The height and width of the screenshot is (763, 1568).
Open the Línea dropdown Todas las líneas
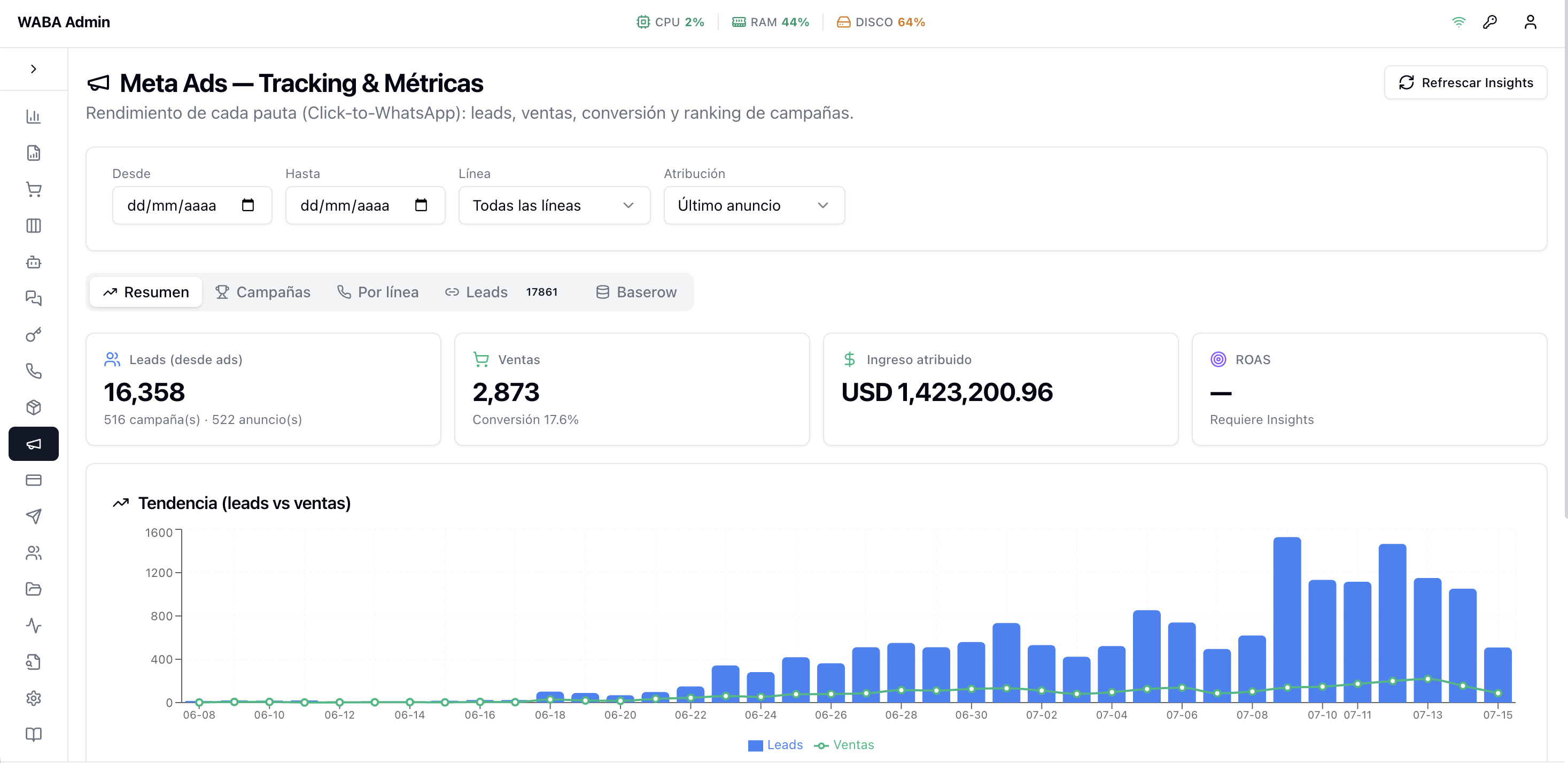click(x=554, y=205)
